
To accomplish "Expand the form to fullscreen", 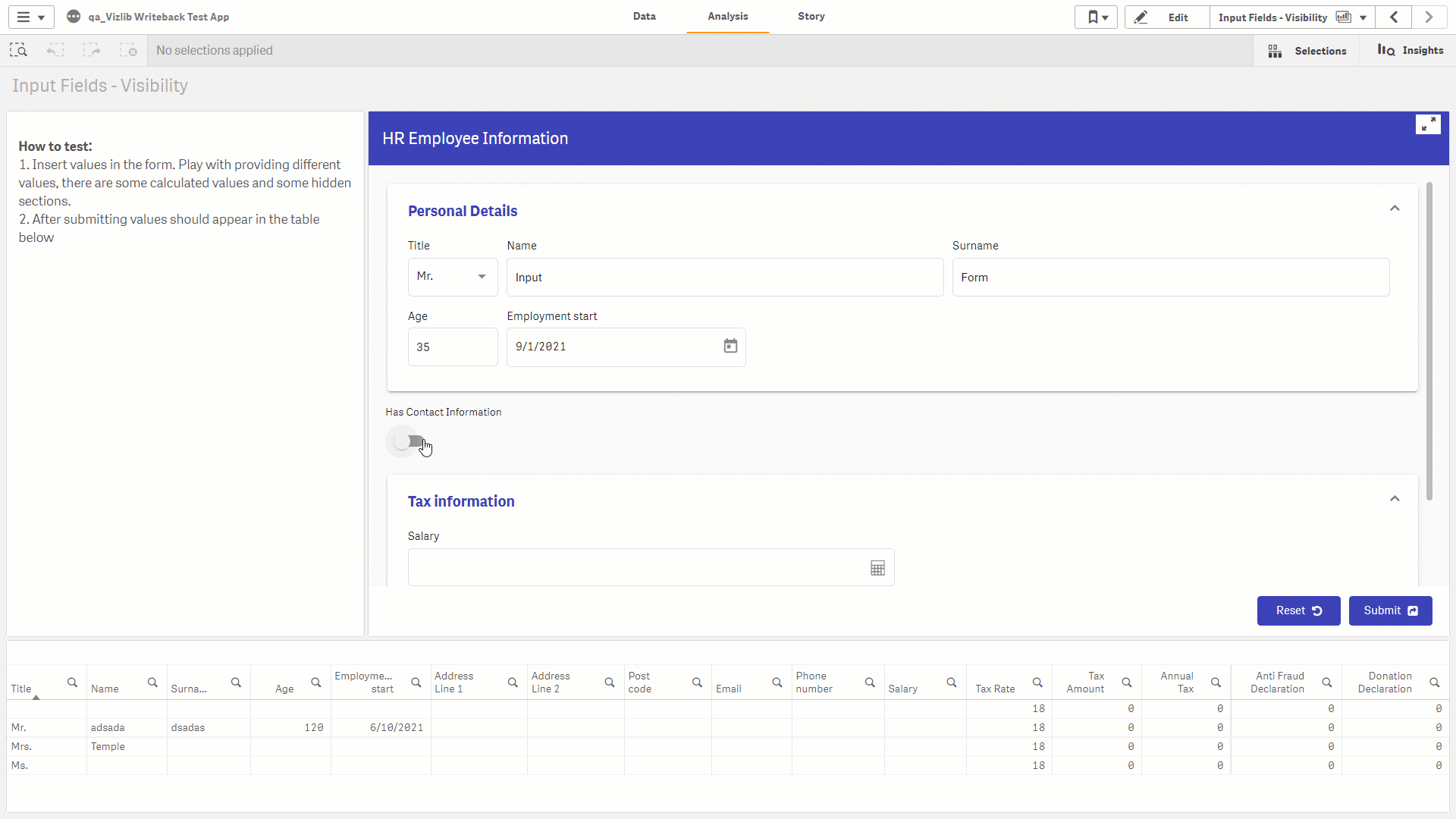I will [x=1428, y=124].
